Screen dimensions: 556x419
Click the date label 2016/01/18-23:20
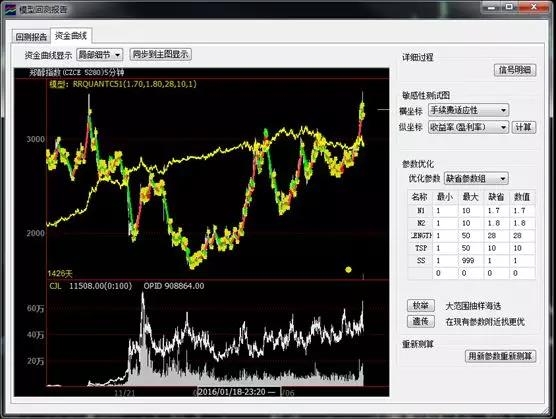pyautogui.click(x=232, y=392)
